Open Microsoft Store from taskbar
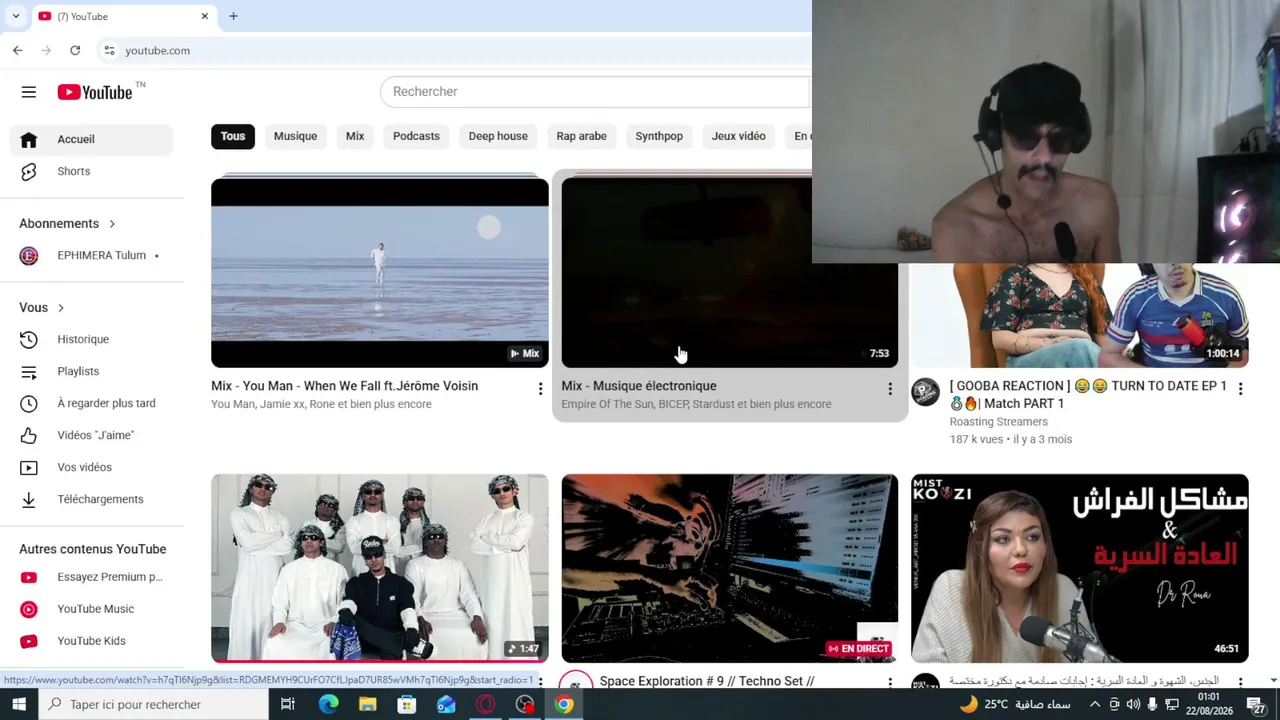Image resolution: width=1280 pixels, height=720 pixels. click(406, 704)
